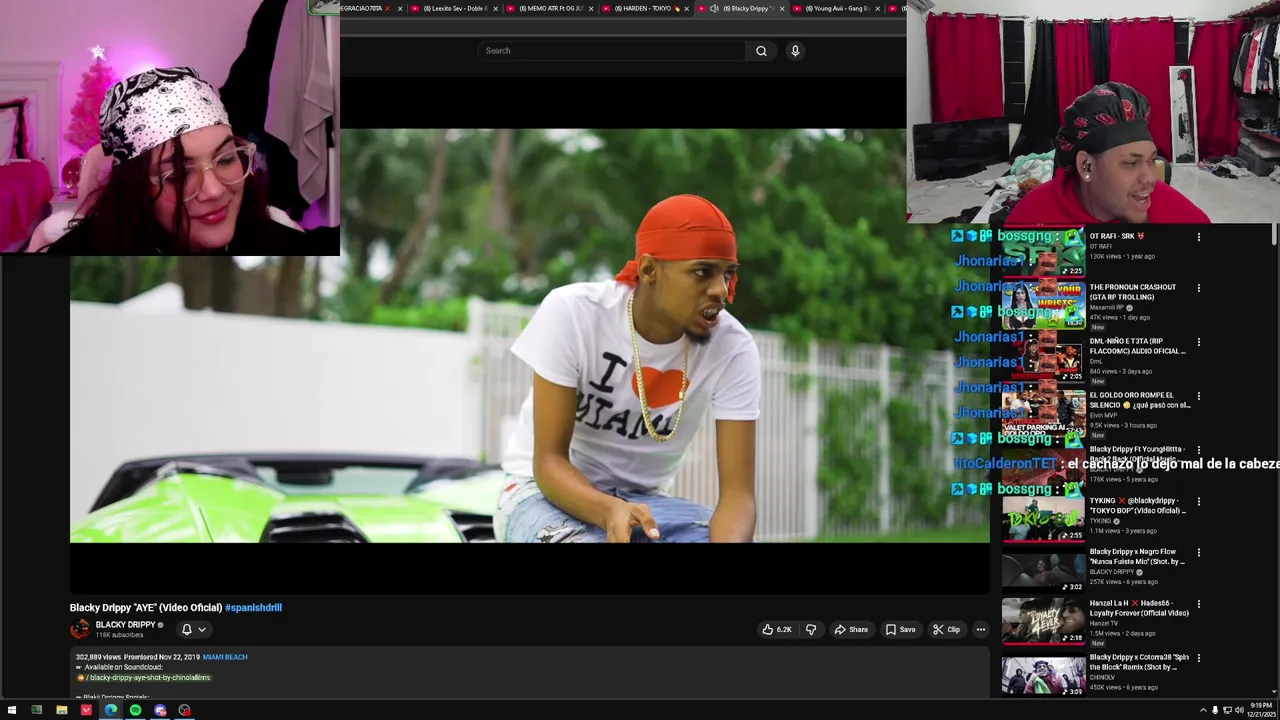The image size is (1280, 720).
Task: Open options for Hanzel La H Loyalty Forever
Action: [x=1198, y=604]
